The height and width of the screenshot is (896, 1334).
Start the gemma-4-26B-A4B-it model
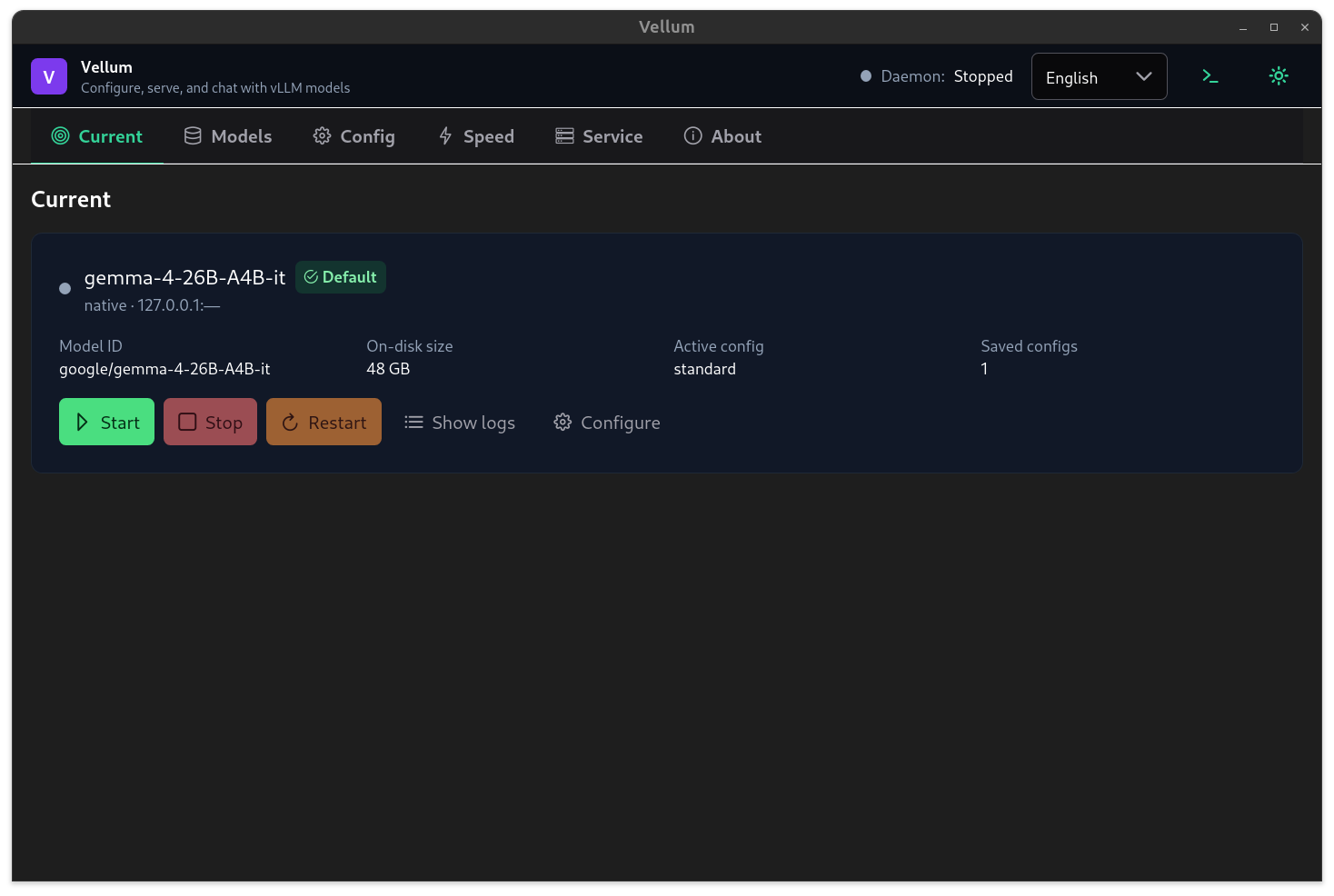point(106,422)
